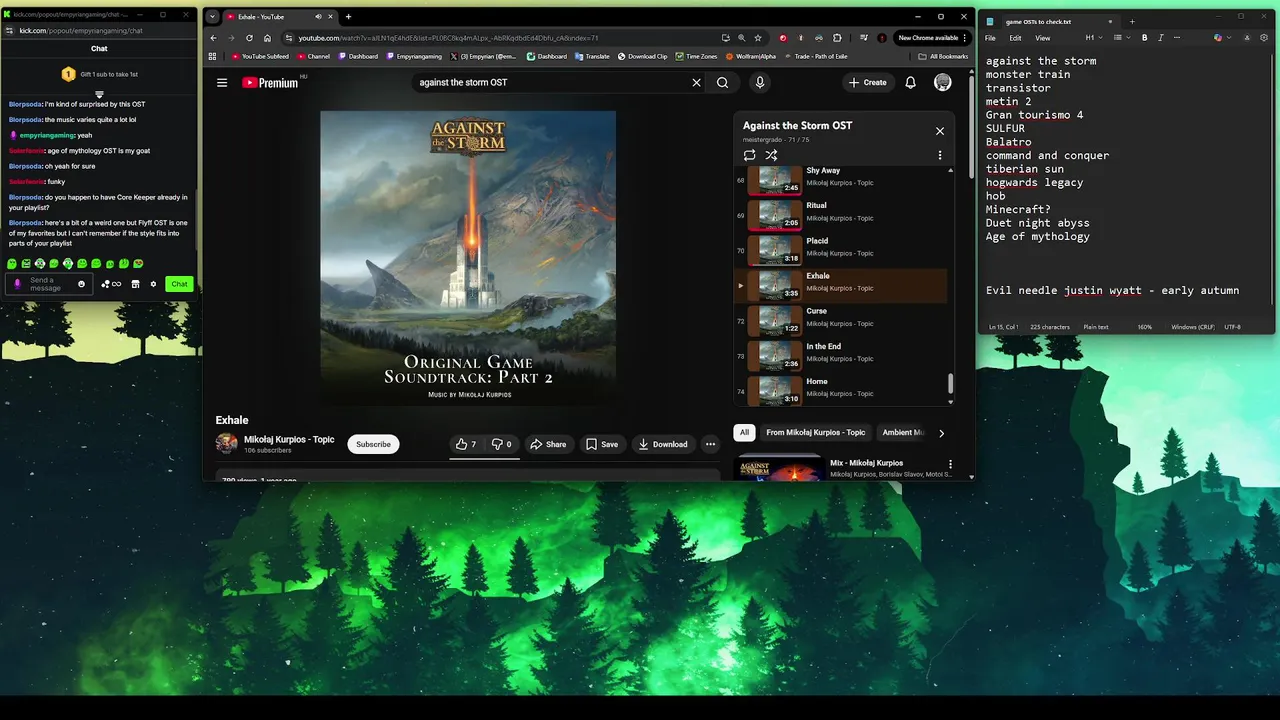Click the green Chat send button

point(179,284)
